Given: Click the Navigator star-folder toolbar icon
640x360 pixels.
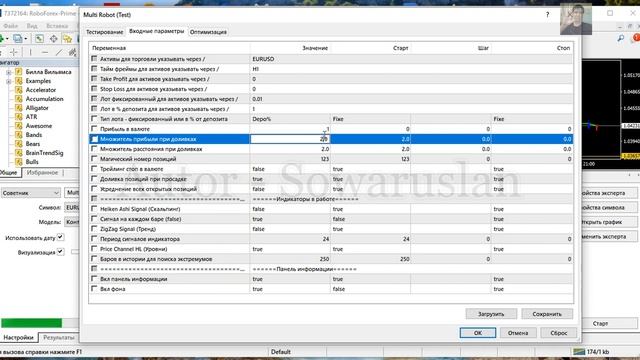Looking at the screenshot, I should point(67,39).
